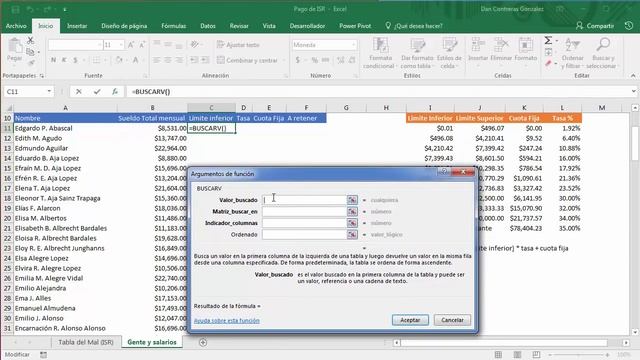The width and height of the screenshot is (640, 360).
Task: Switch to the Desarrollador ribbon tab
Action: click(307, 26)
